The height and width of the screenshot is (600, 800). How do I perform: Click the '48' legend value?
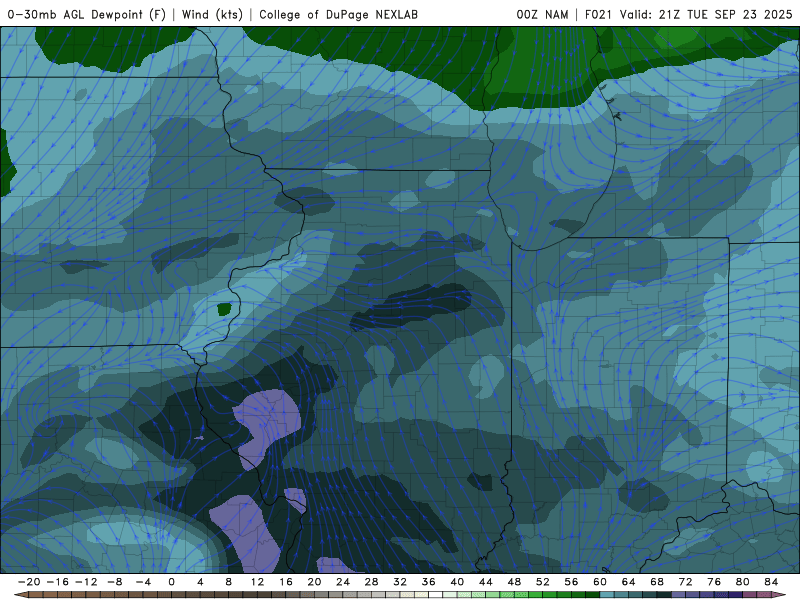coord(514,582)
